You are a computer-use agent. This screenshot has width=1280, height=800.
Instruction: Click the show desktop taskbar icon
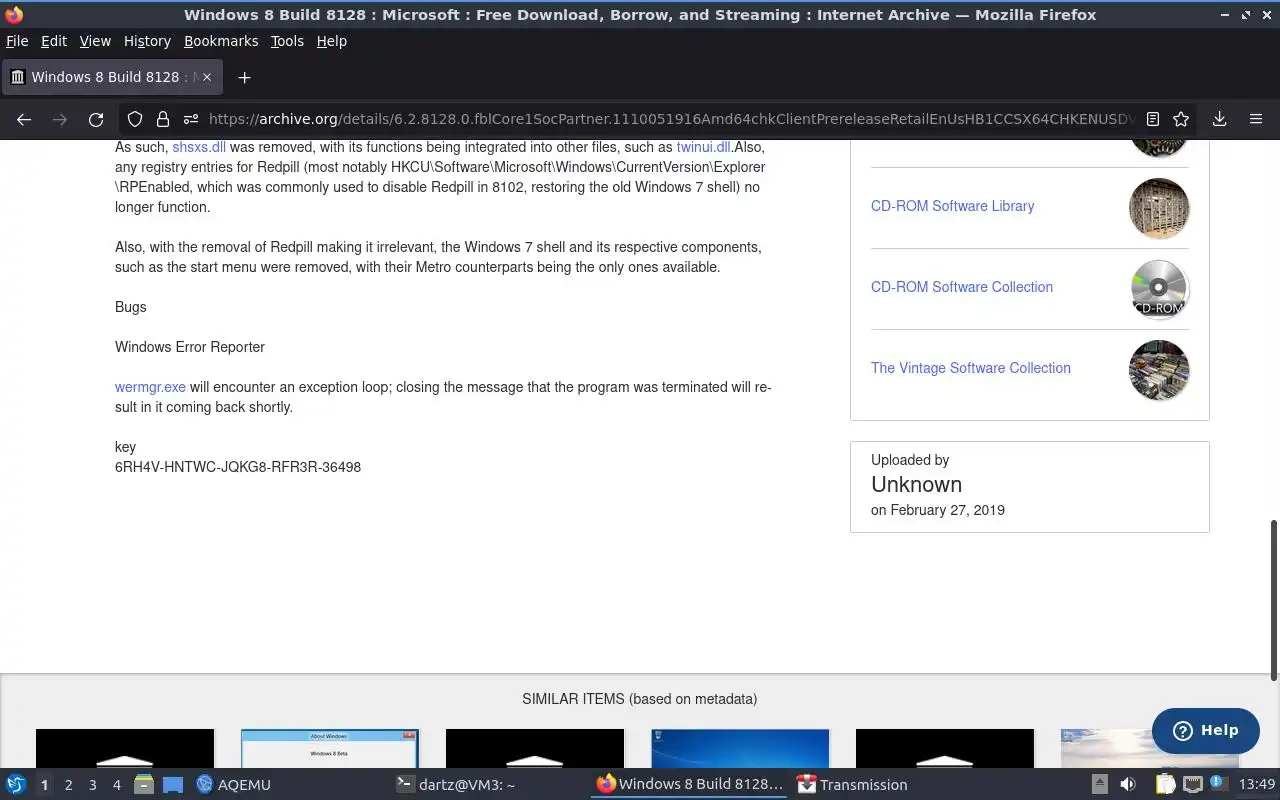coord(172,785)
